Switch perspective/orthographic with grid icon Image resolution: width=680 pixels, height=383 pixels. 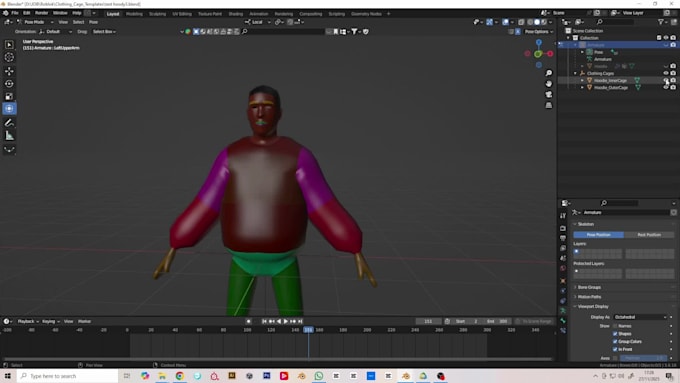pos(549,105)
